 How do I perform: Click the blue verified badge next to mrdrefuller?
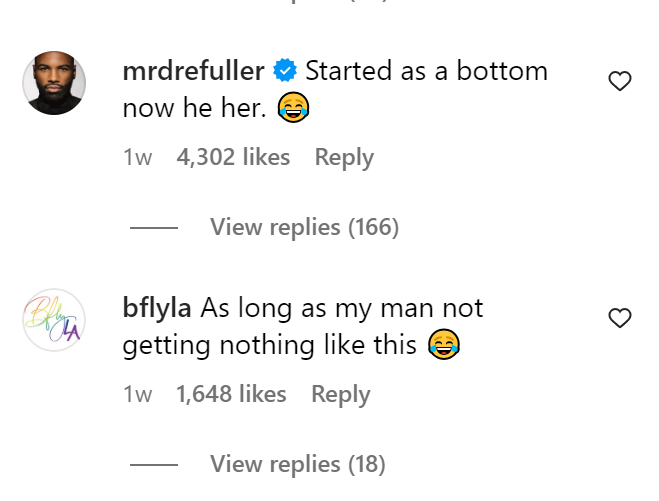[285, 71]
